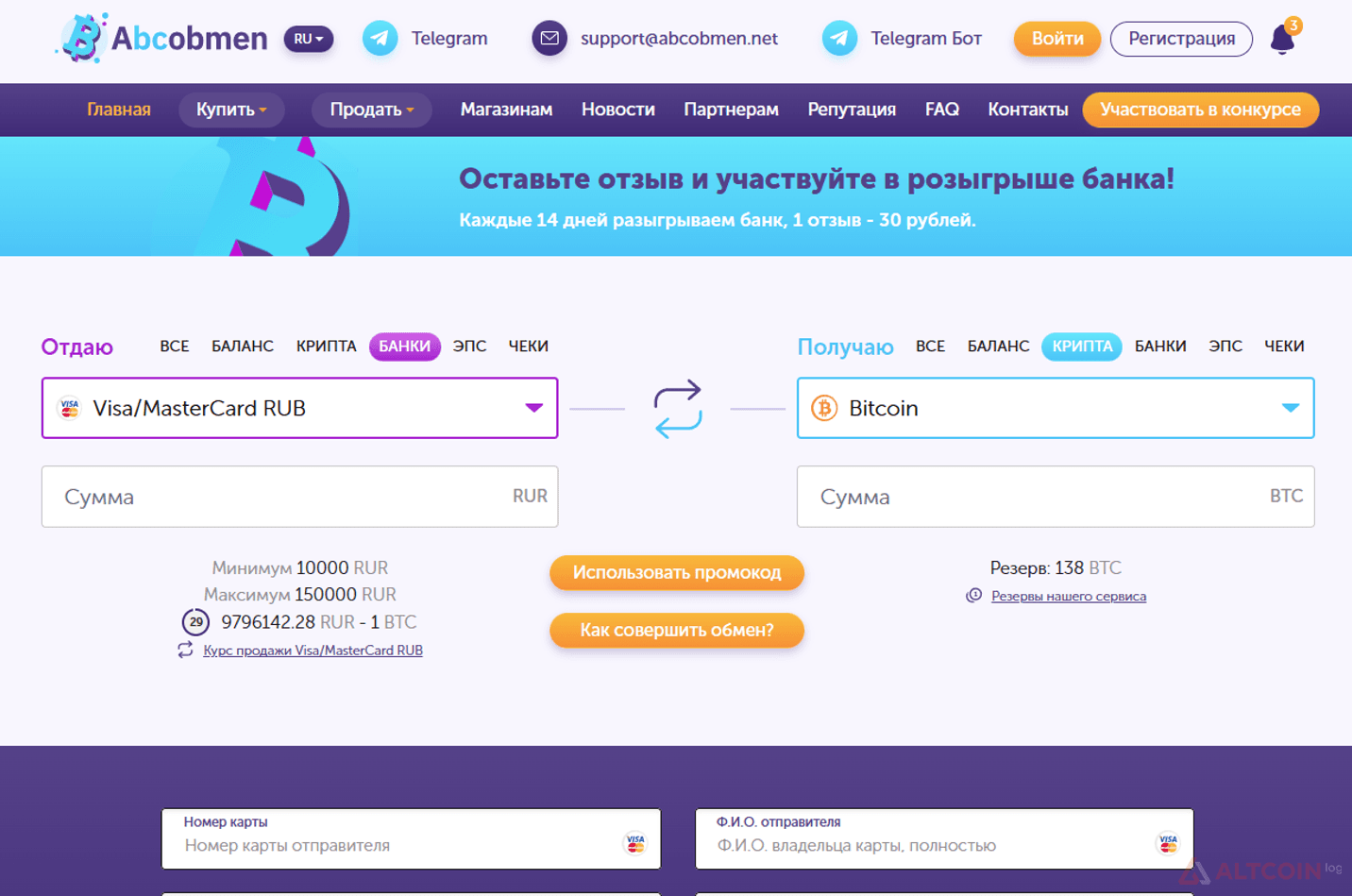
Task: Select ЧЕКИ filter under Отдаю
Action: pyautogui.click(x=529, y=347)
